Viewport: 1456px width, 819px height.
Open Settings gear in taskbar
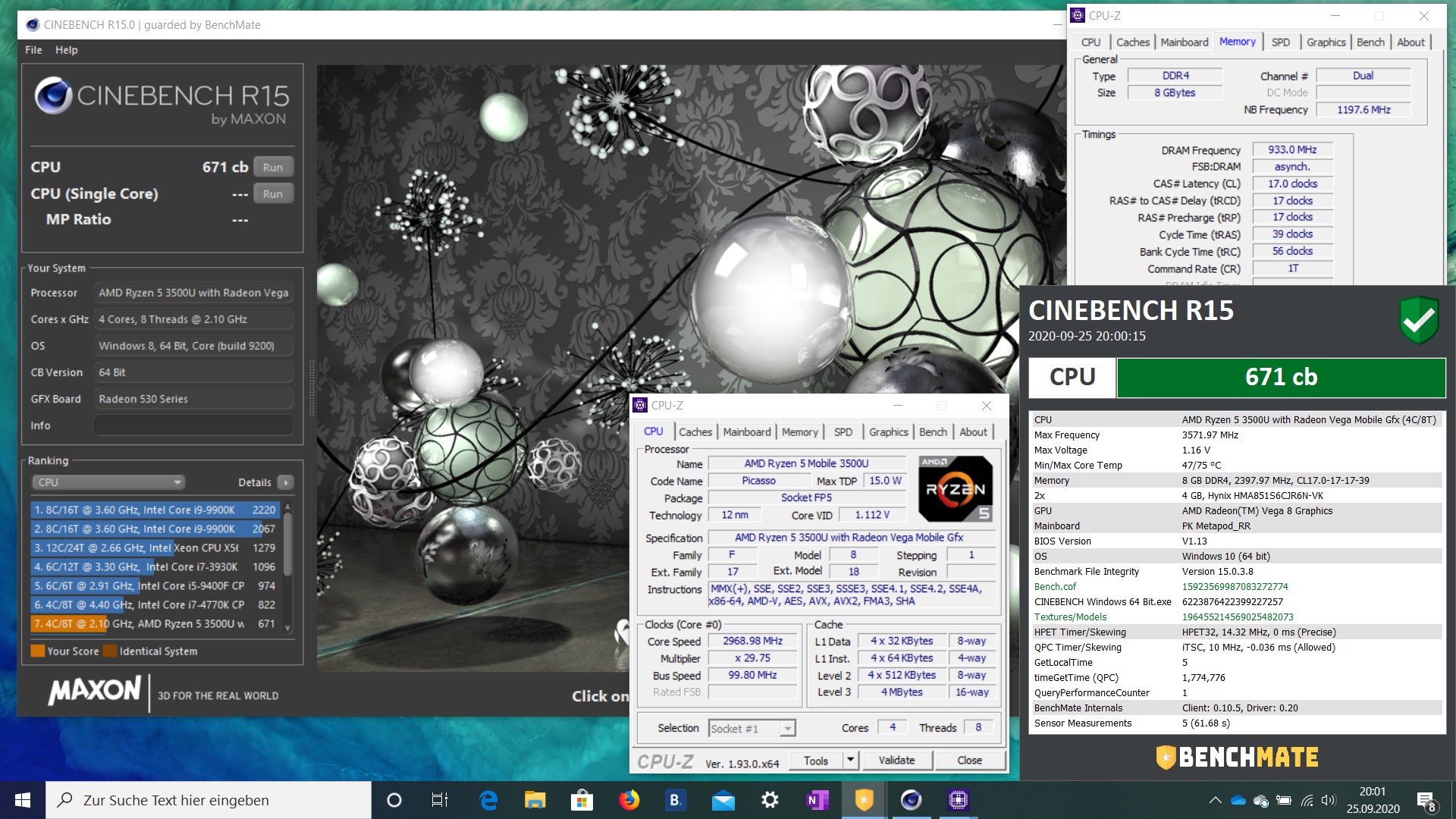click(770, 800)
